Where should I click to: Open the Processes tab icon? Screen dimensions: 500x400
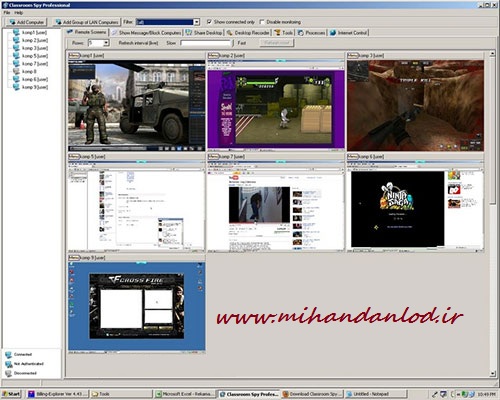point(301,33)
